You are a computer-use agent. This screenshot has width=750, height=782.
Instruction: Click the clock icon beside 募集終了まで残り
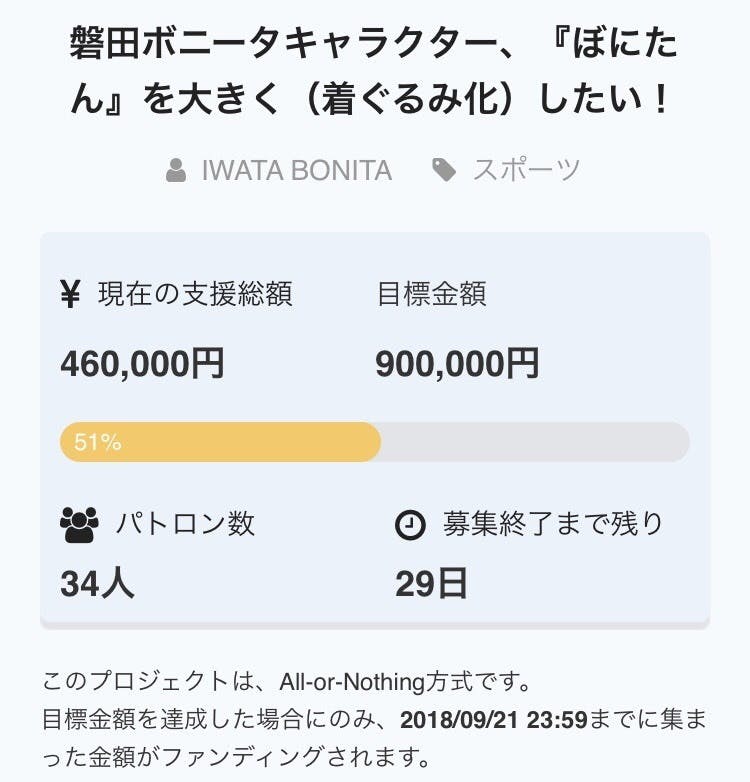coord(410,525)
